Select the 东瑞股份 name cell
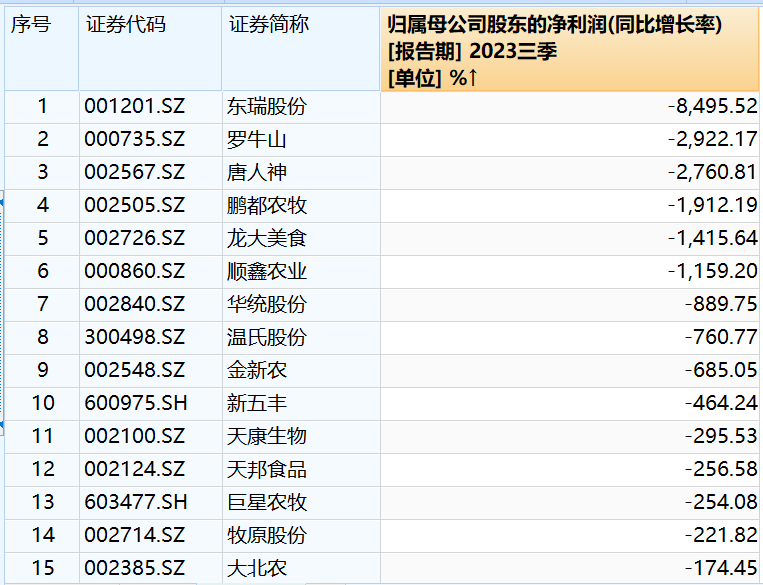Screen dimensions: 763x585 tap(301, 107)
